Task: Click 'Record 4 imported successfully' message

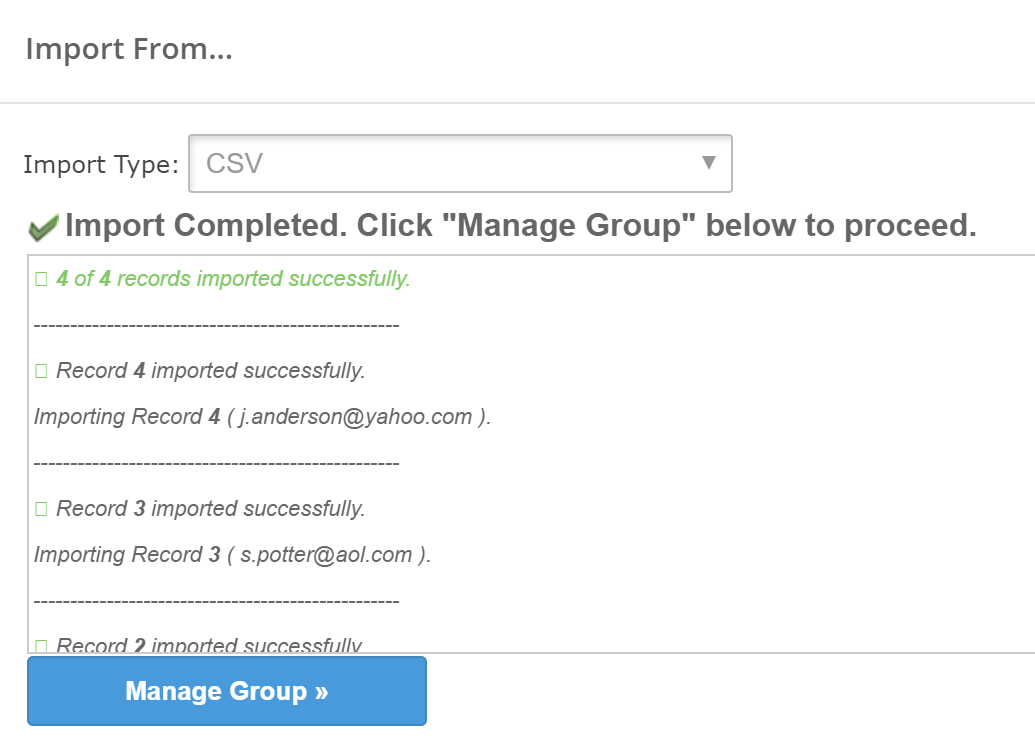Action: [x=210, y=371]
